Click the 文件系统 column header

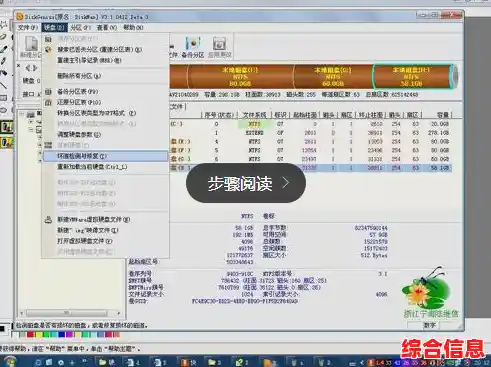[x=254, y=115]
